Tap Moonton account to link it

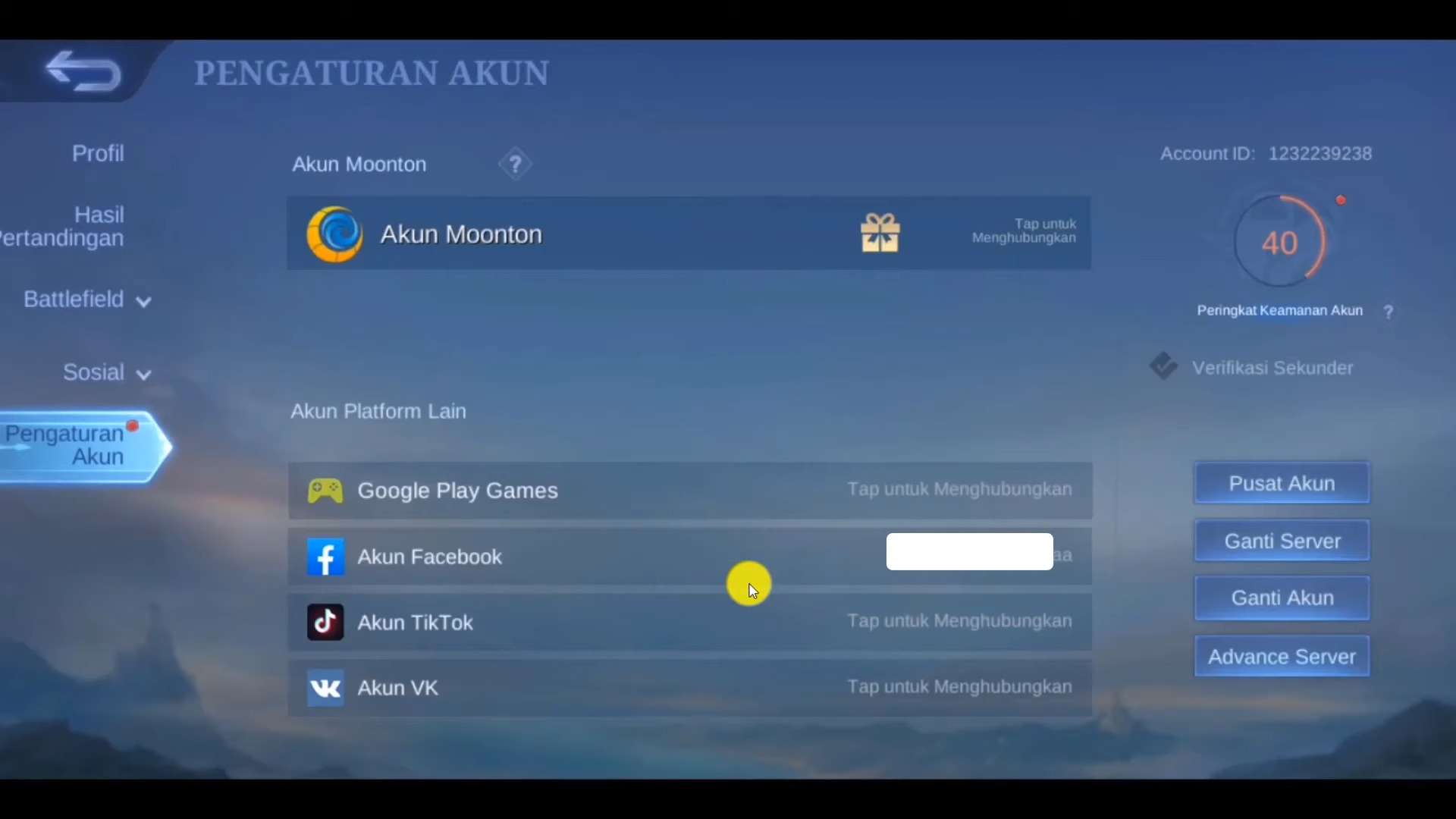[x=688, y=233]
